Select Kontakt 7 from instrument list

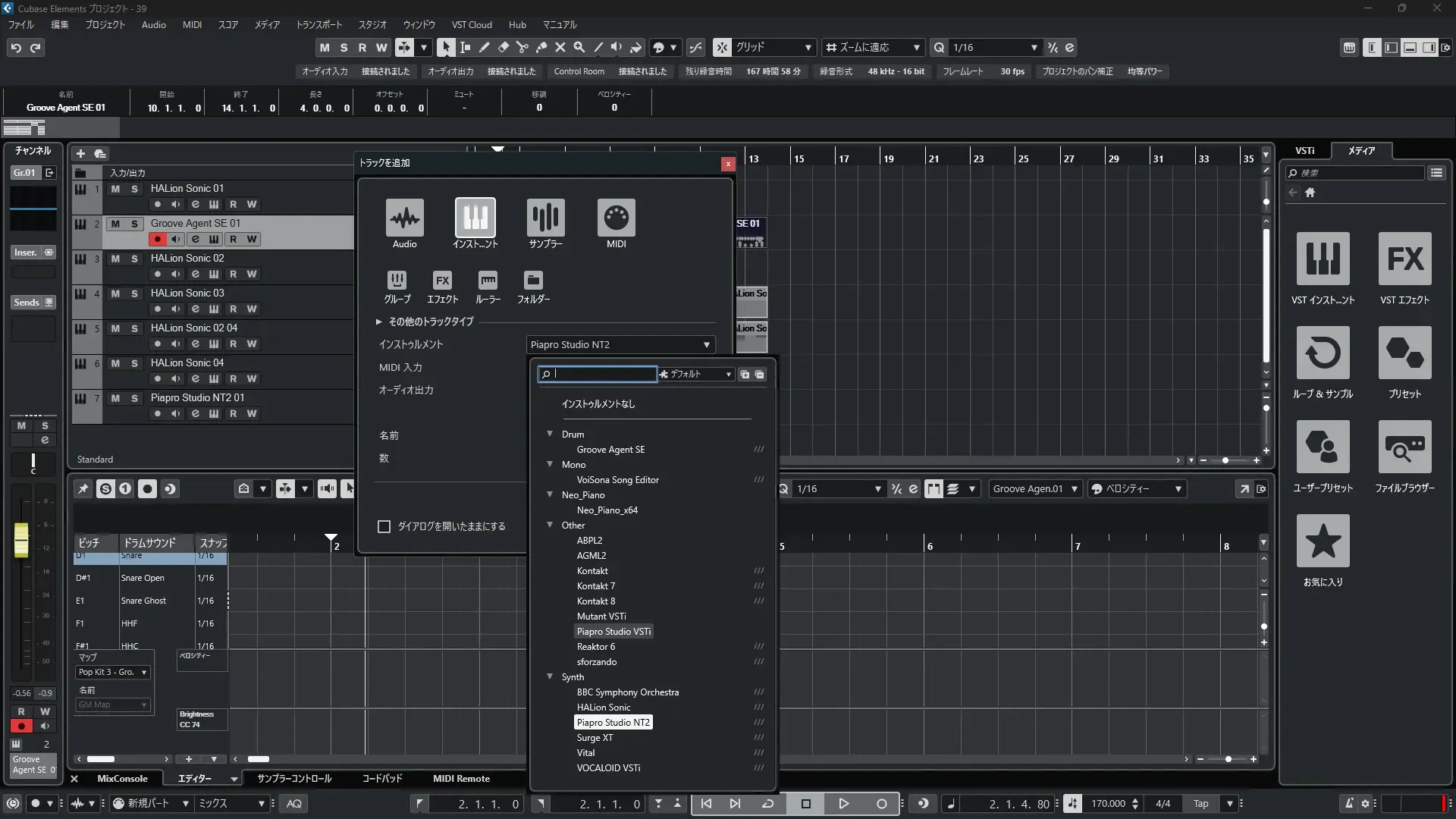(x=595, y=586)
